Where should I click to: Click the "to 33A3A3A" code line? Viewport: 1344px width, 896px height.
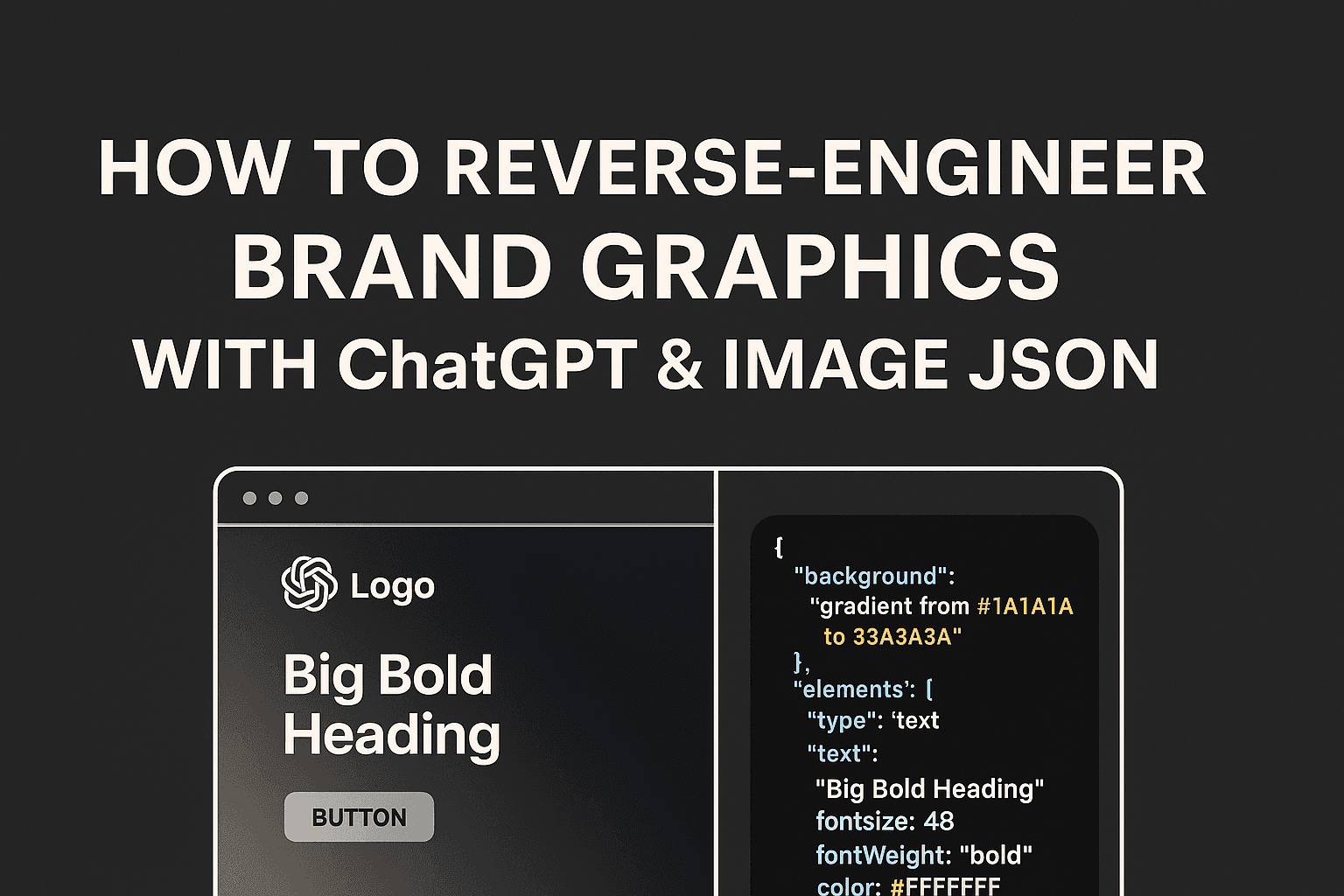(892, 636)
